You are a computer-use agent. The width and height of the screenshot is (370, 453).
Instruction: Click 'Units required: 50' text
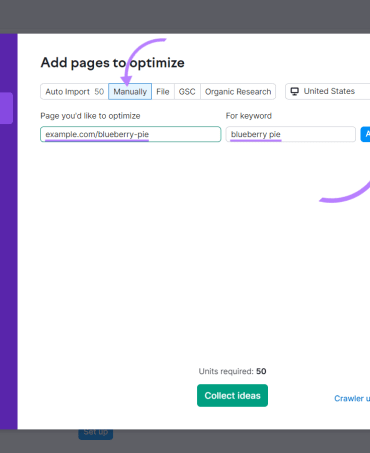(x=232, y=371)
